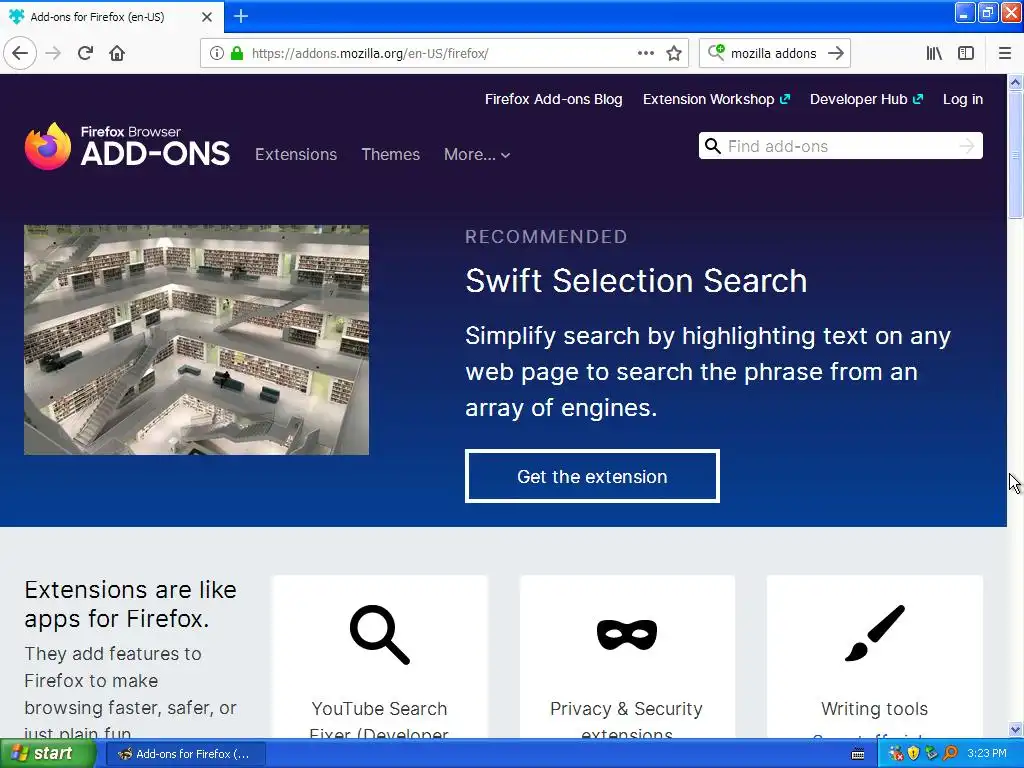Toggle the sidebar view icon
This screenshot has width=1024, height=768.
coord(965,53)
